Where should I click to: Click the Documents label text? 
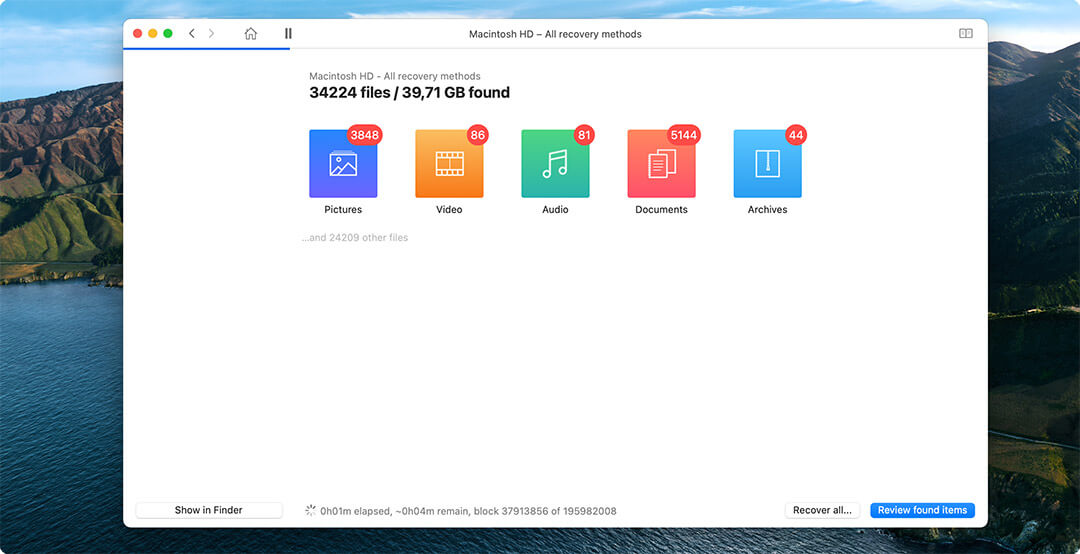pyautogui.click(x=661, y=209)
